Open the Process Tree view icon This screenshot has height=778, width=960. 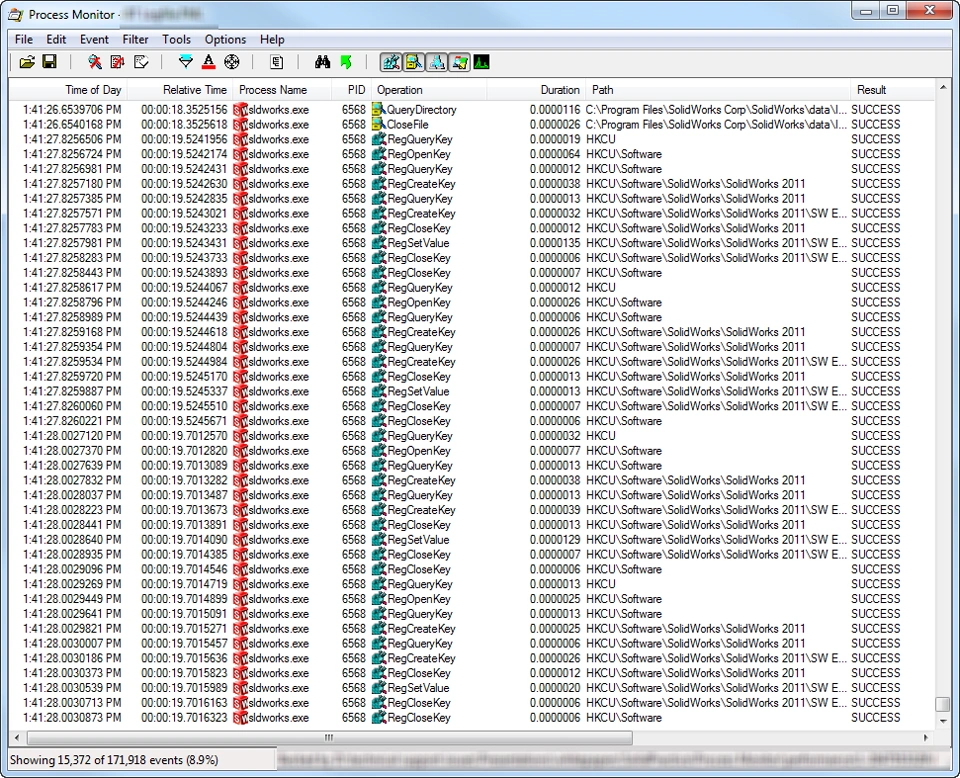point(276,62)
